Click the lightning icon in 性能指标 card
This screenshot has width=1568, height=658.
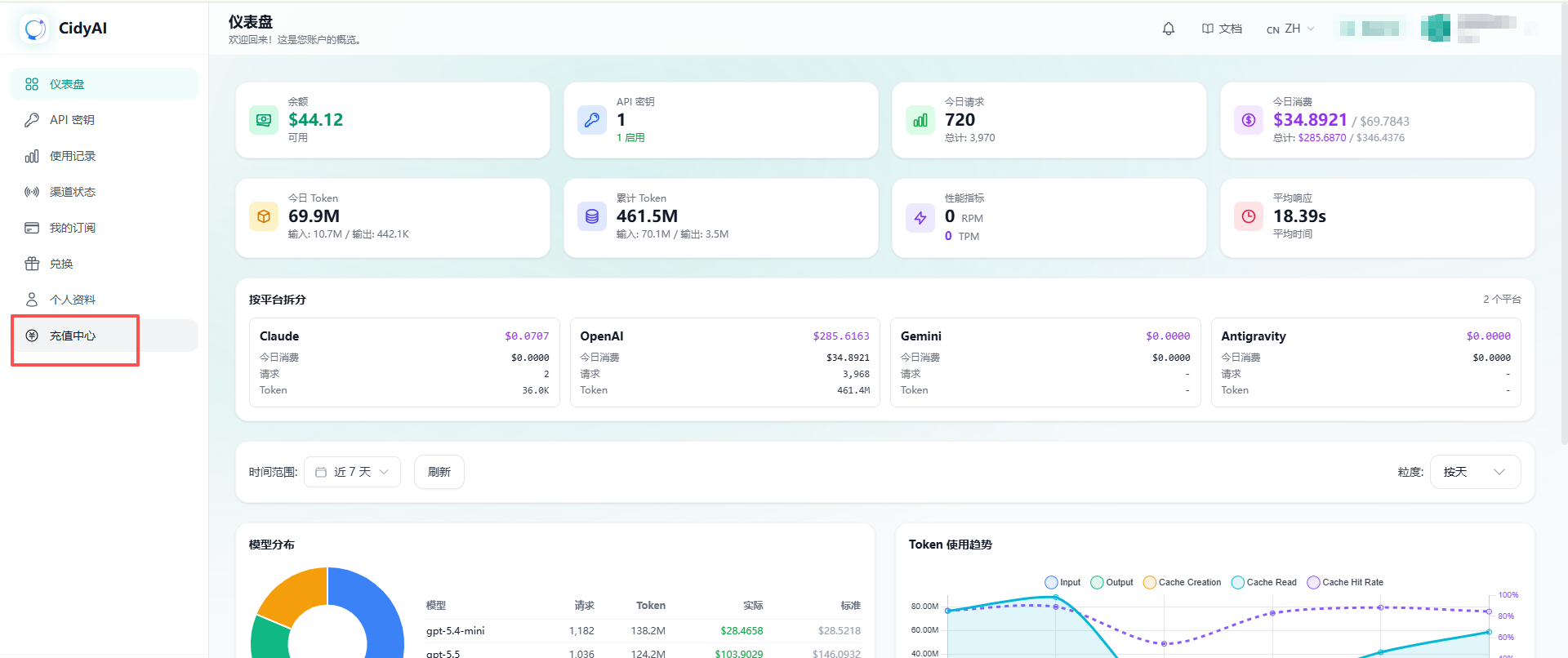pos(920,218)
